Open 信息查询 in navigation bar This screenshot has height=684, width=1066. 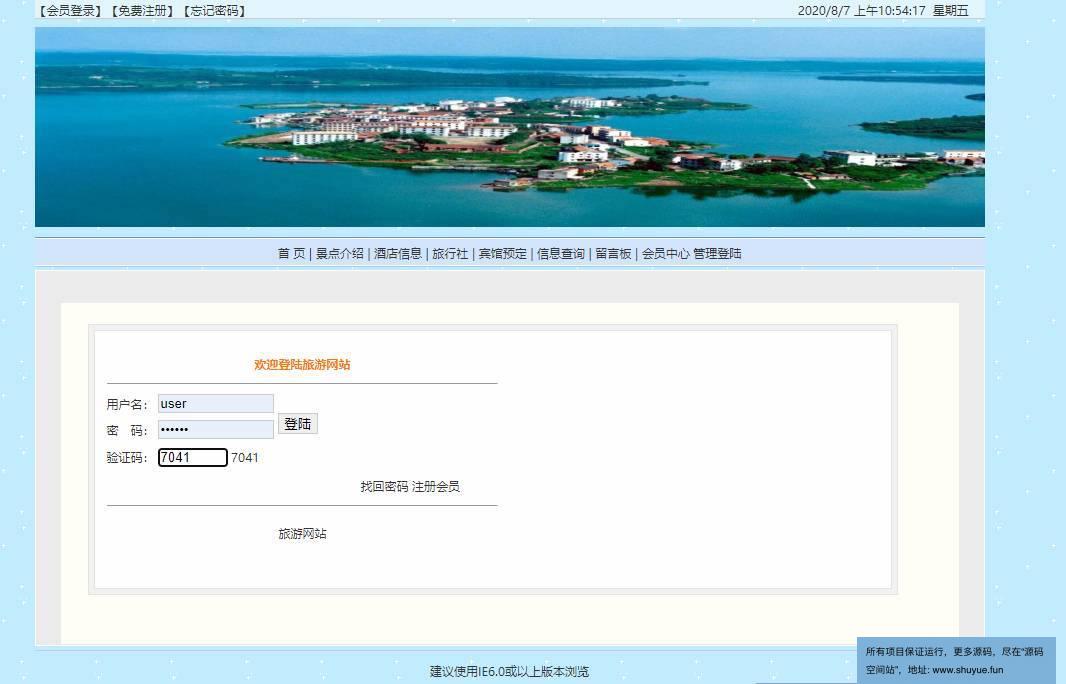click(561, 254)
